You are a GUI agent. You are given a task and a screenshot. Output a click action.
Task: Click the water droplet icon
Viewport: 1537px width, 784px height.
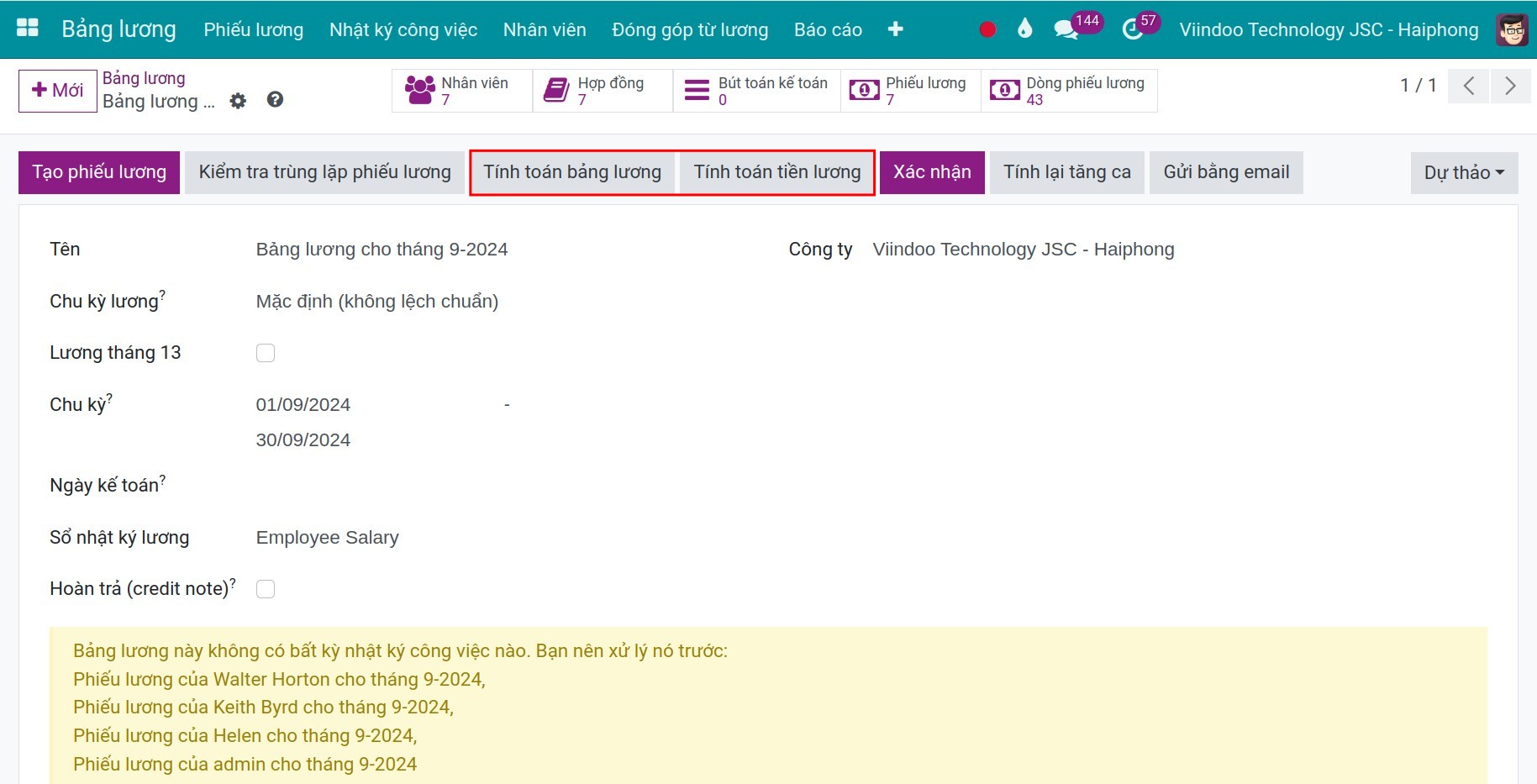pyautogui.click(x=1024, y=29)
